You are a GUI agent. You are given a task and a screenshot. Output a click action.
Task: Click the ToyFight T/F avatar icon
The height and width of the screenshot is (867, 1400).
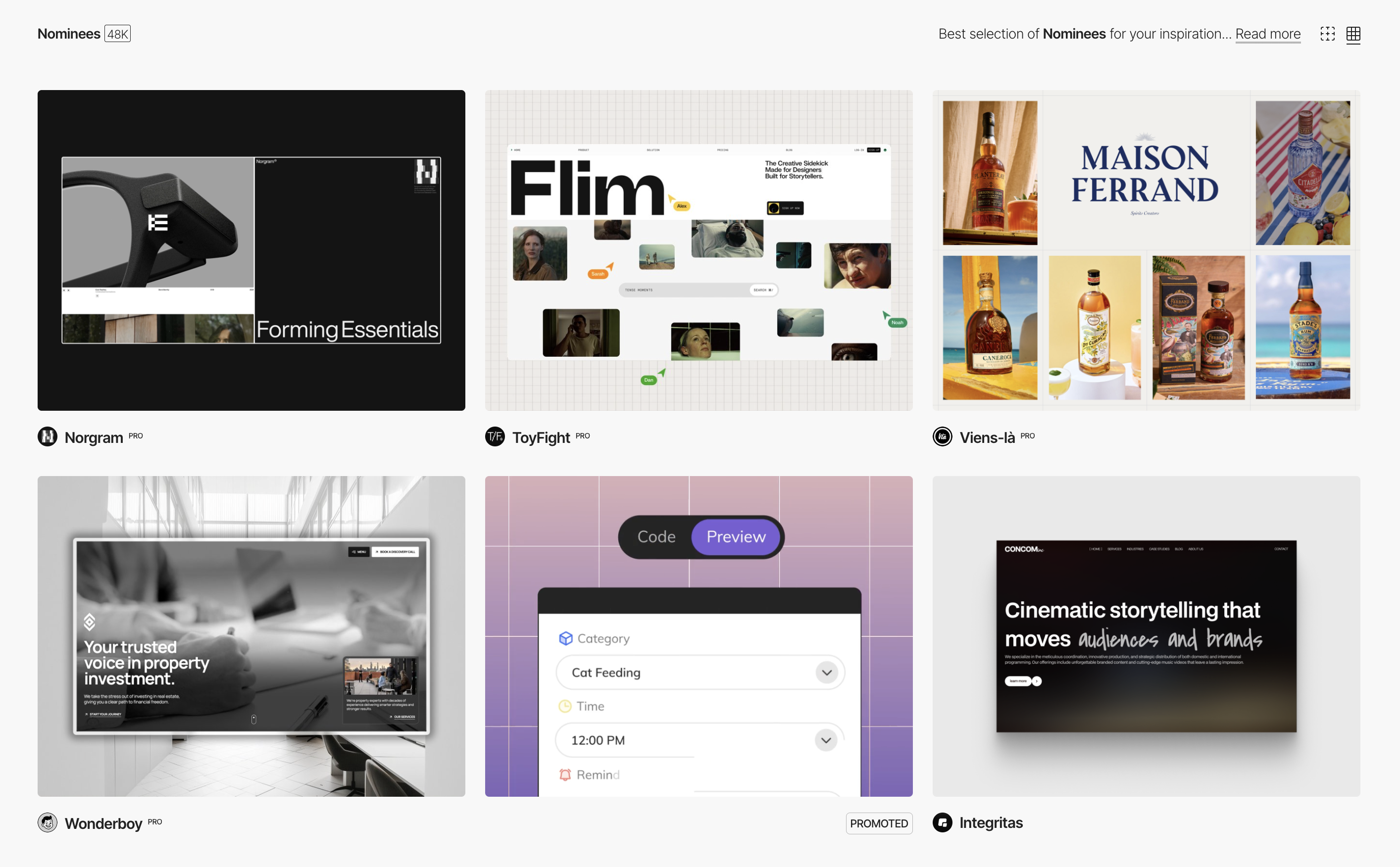point(495,437)
